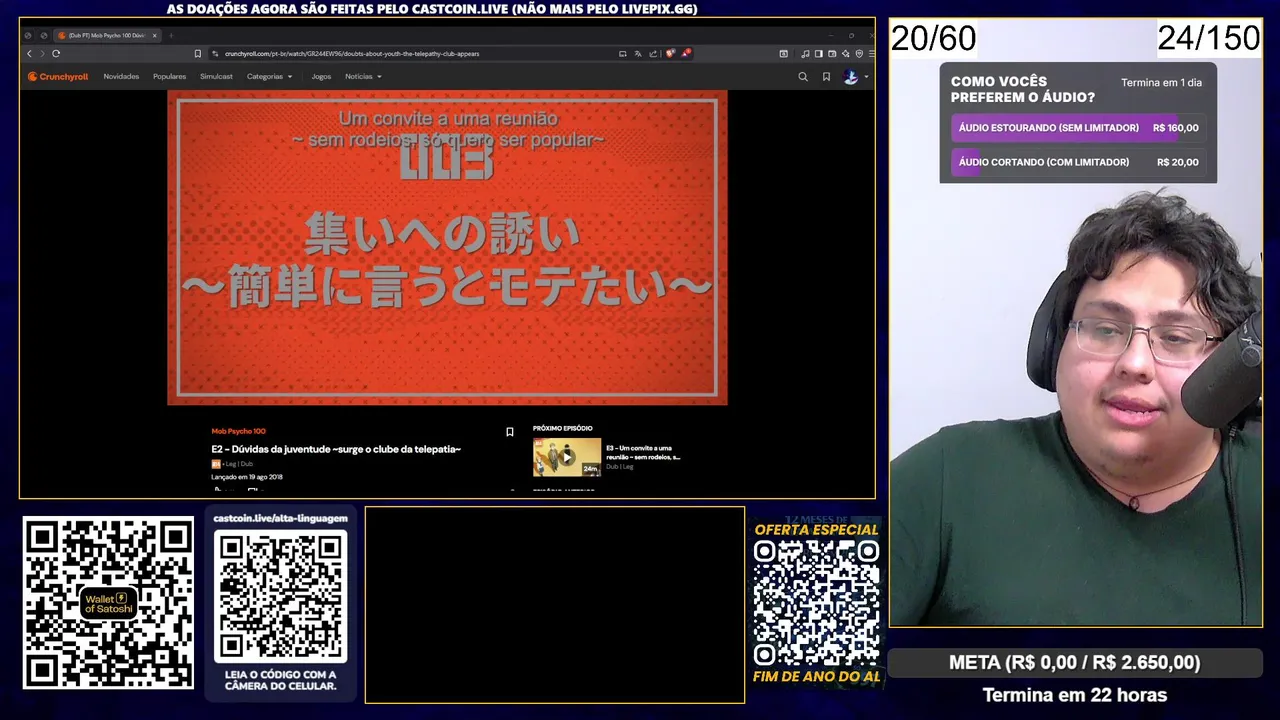Open Populares in the Crunchyroll menu

tap(169, 77)
